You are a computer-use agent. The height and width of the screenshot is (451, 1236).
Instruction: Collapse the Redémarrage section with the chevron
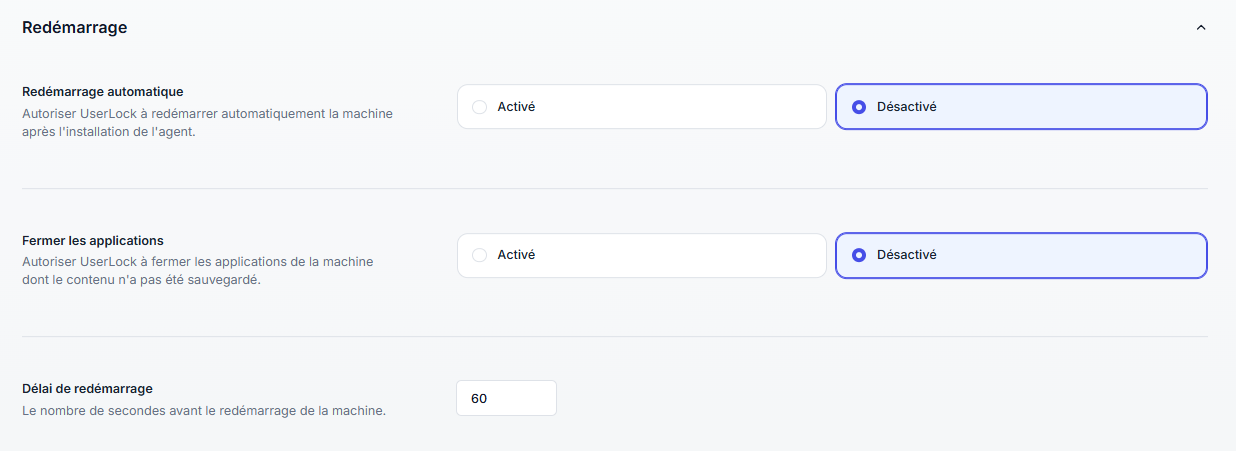click(x=1201, y=28)
